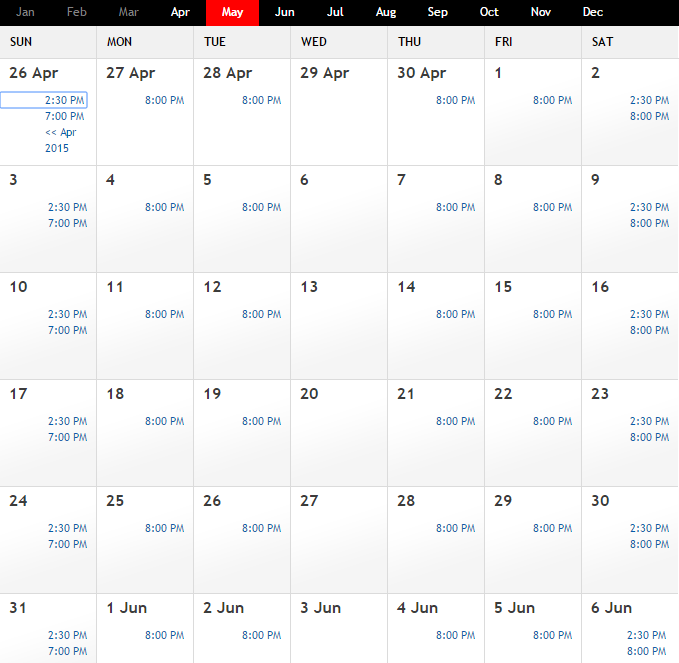Choose 8:00 PM on Thursday May 21

point(456,421)
